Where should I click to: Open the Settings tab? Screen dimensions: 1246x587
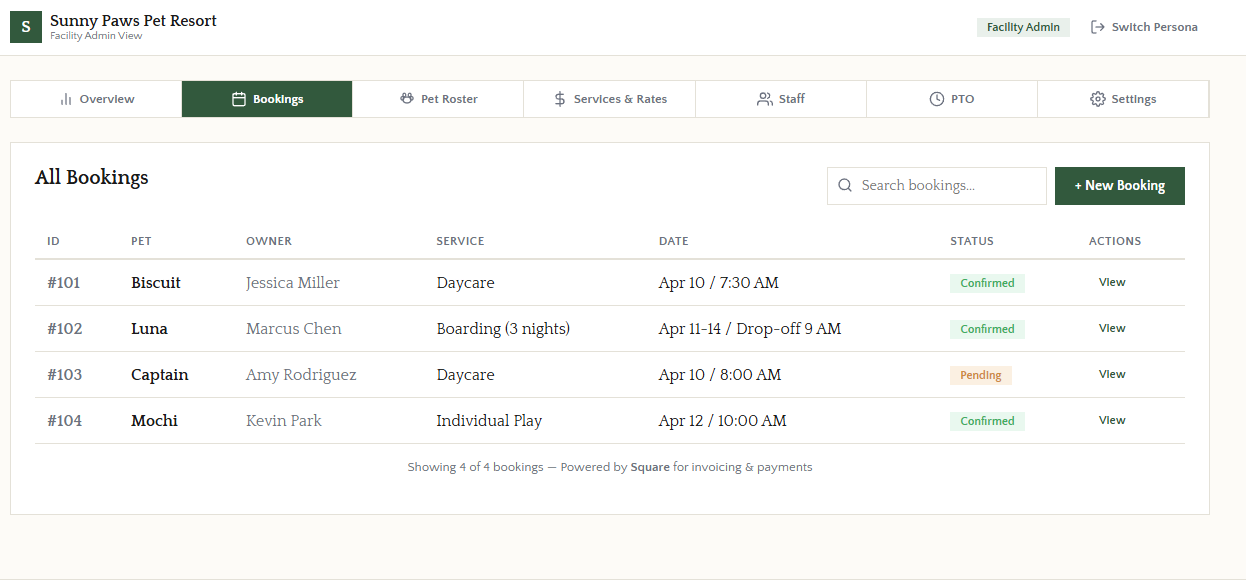point(1123,99)
